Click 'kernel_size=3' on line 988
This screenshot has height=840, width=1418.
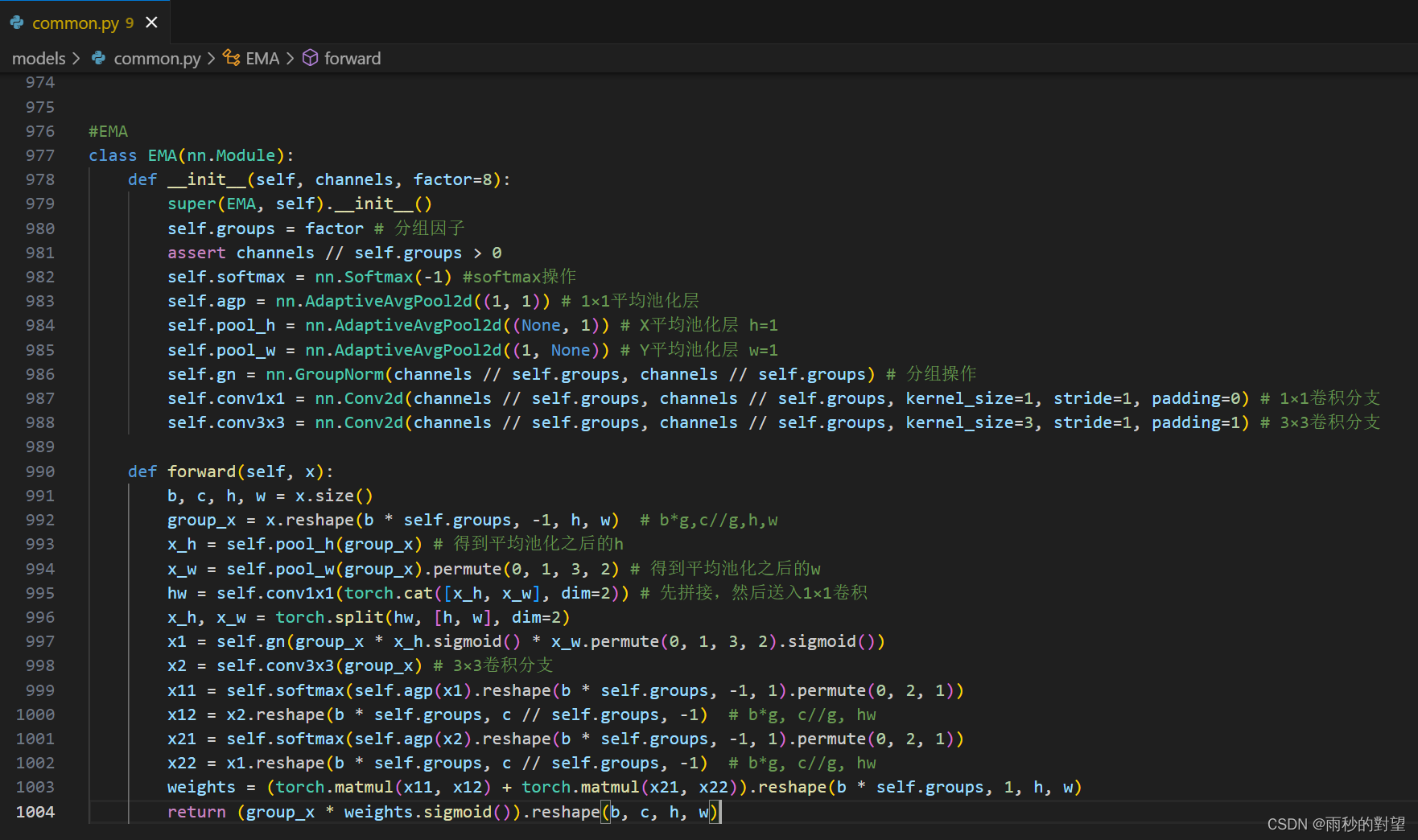click(x=970, y=422)
